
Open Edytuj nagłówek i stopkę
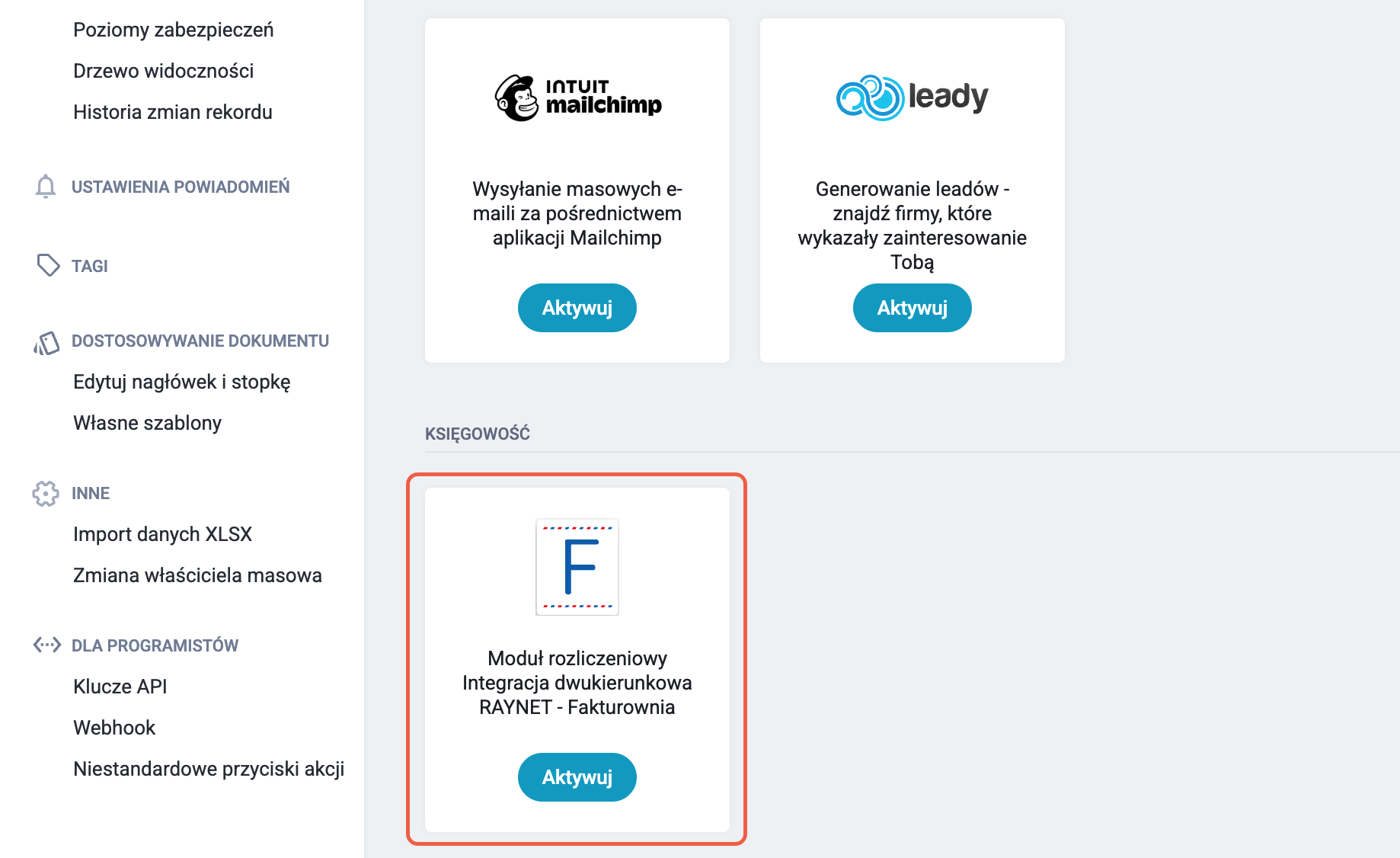(x=182, y=382)
